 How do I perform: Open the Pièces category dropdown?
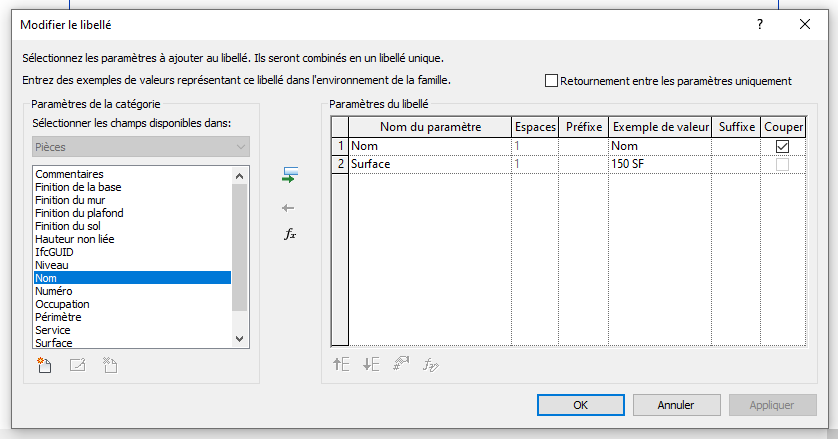coord(140,147)
